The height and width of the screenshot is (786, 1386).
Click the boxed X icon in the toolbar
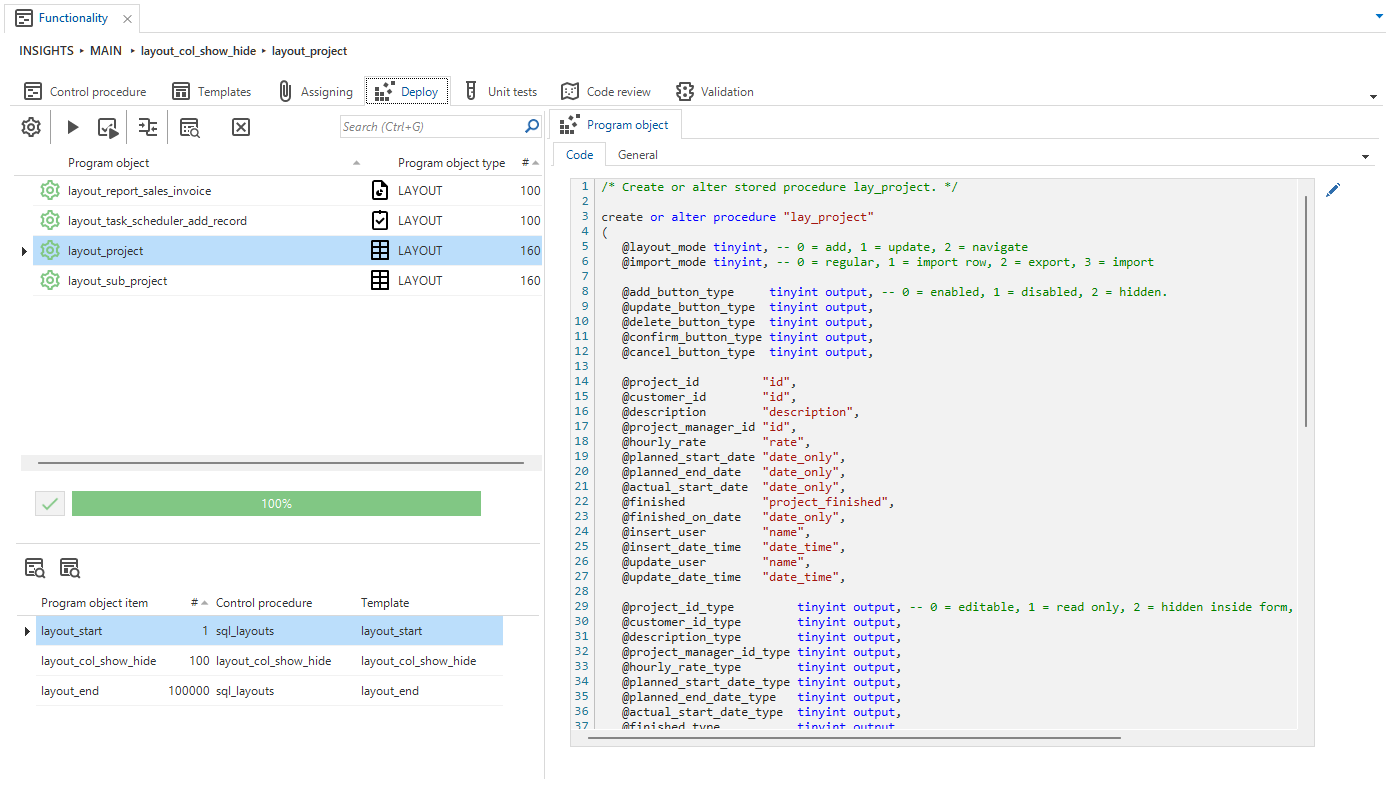point(241,127)
